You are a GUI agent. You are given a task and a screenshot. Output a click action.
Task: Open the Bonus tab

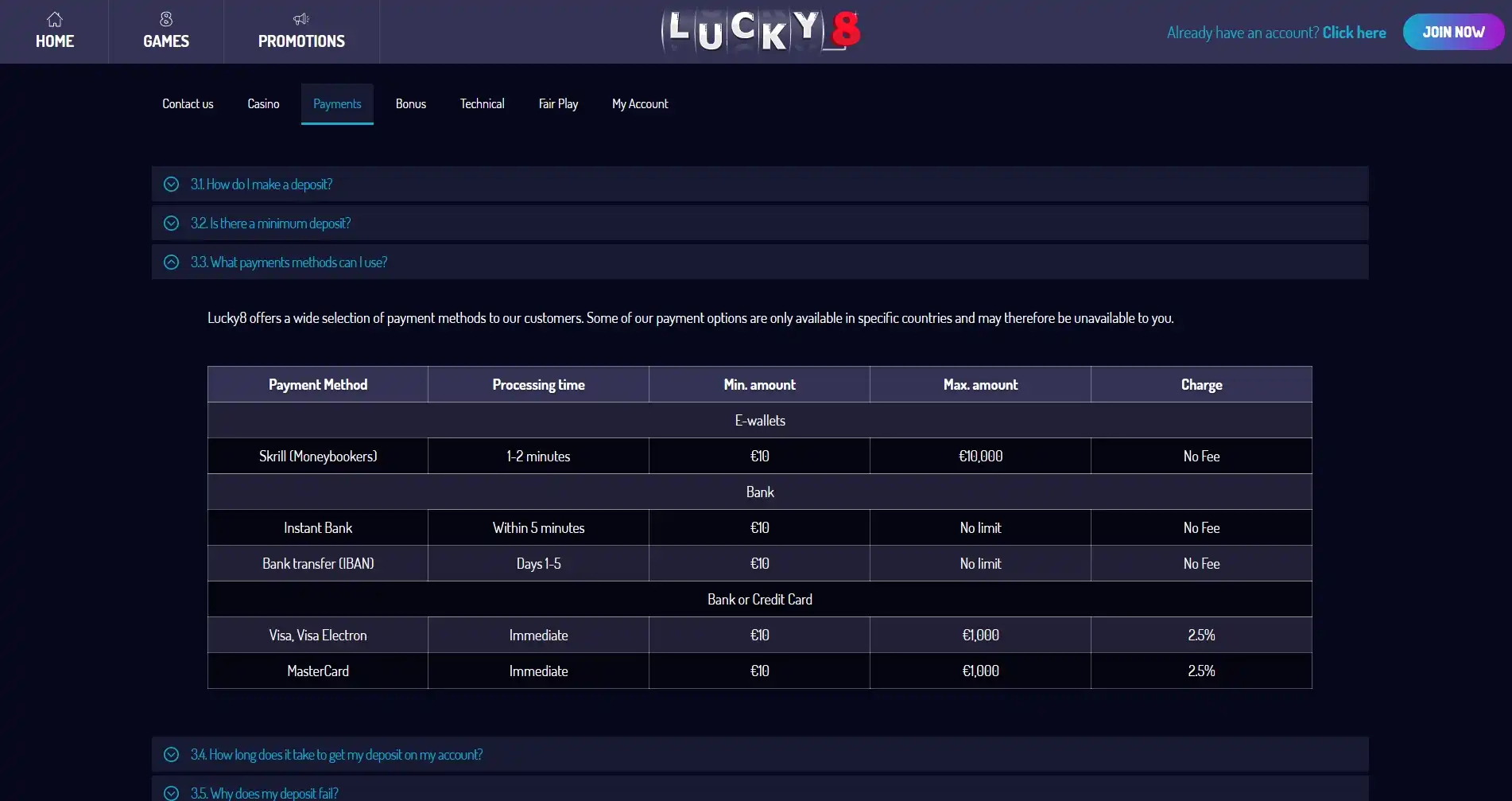pos(411,104)
